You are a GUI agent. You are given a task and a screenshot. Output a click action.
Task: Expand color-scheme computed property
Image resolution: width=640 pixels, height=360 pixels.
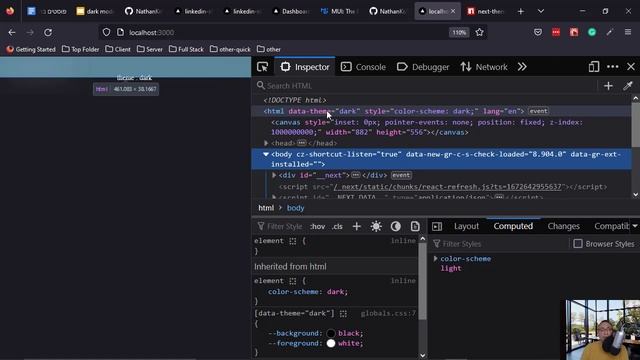[436, 259]
